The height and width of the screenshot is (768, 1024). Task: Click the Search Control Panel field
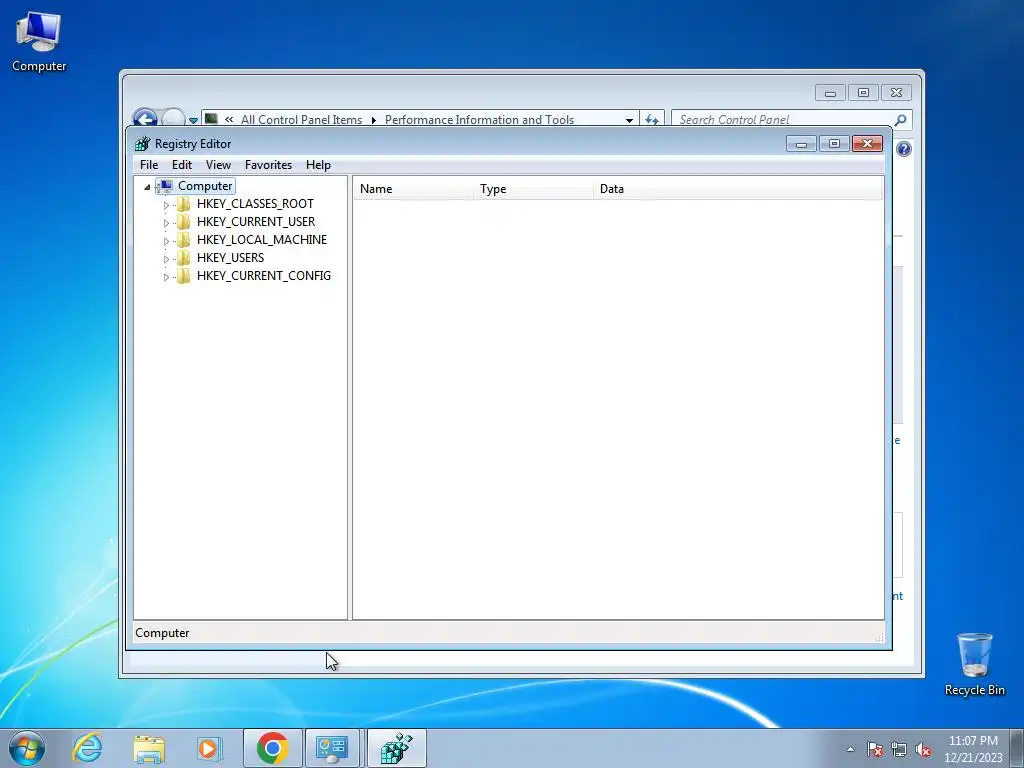coord(784,120)
